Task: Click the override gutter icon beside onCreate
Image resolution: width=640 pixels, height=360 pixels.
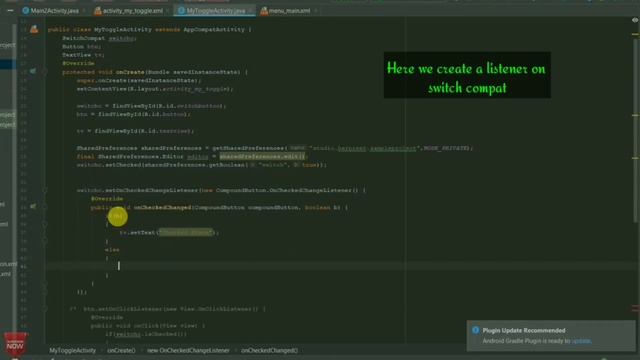Action: click(33, 71)
